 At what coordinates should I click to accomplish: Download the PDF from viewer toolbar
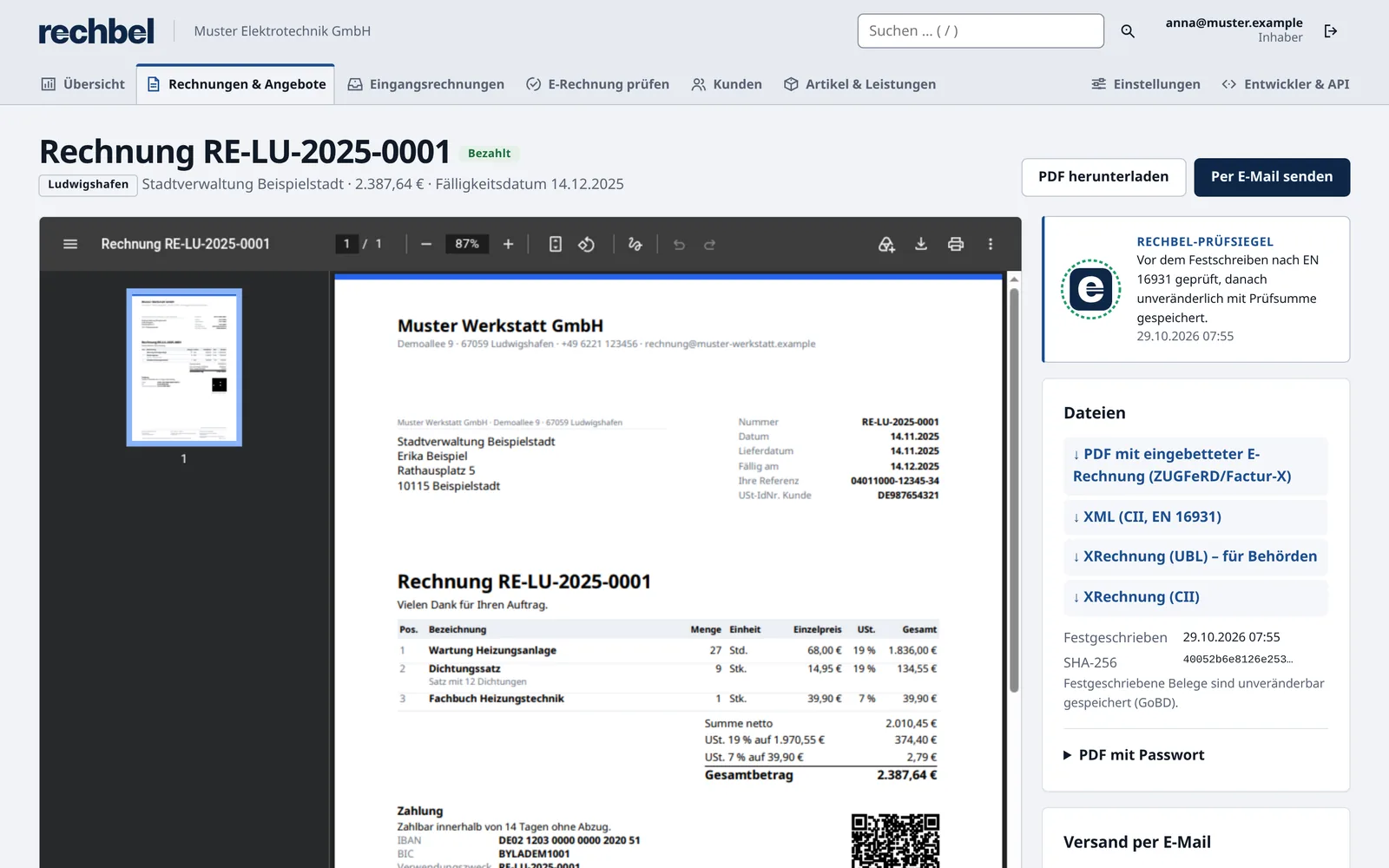(x=921, y=244)
